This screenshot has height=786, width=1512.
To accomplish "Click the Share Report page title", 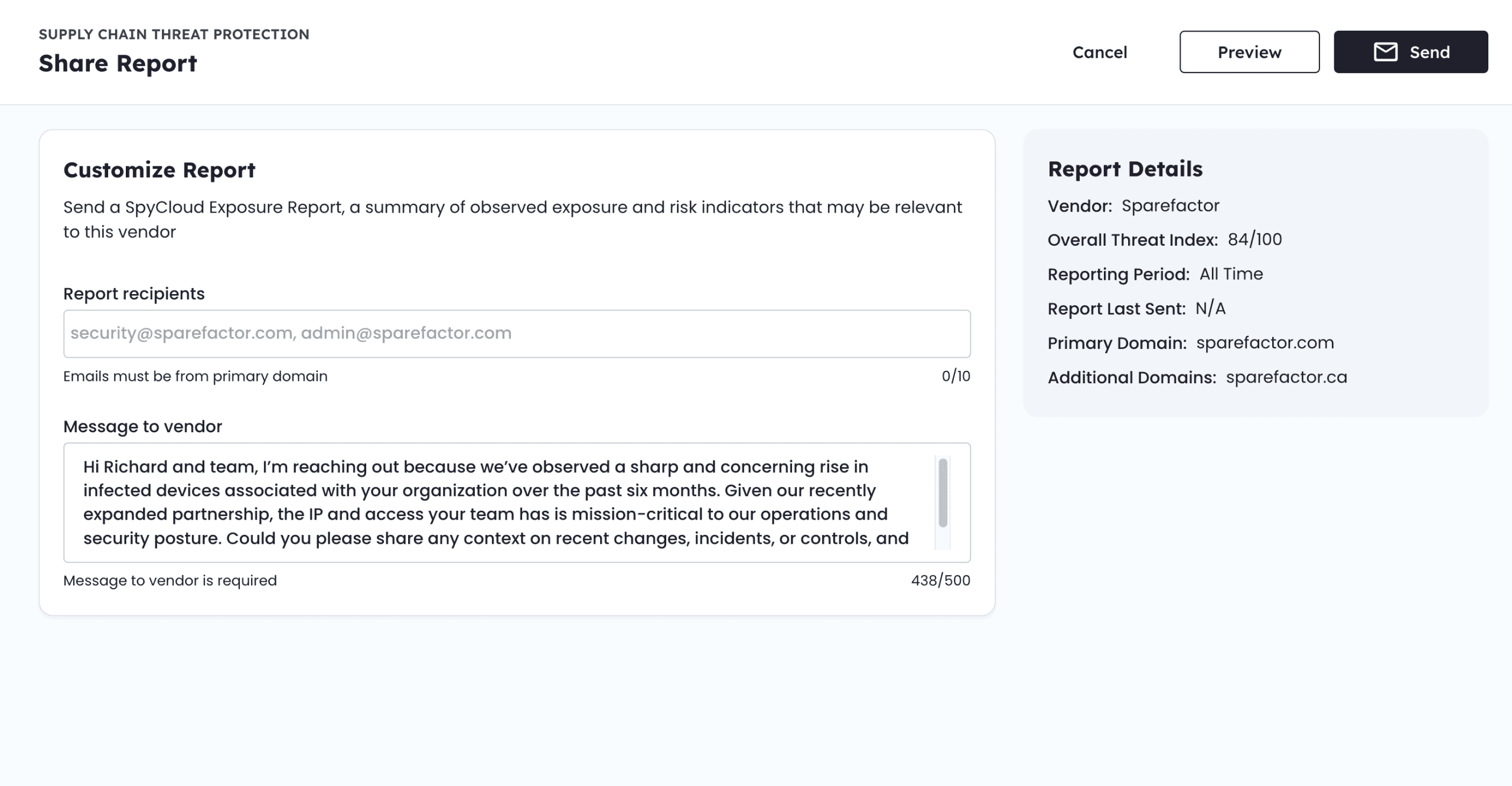I will pos(118,64).
